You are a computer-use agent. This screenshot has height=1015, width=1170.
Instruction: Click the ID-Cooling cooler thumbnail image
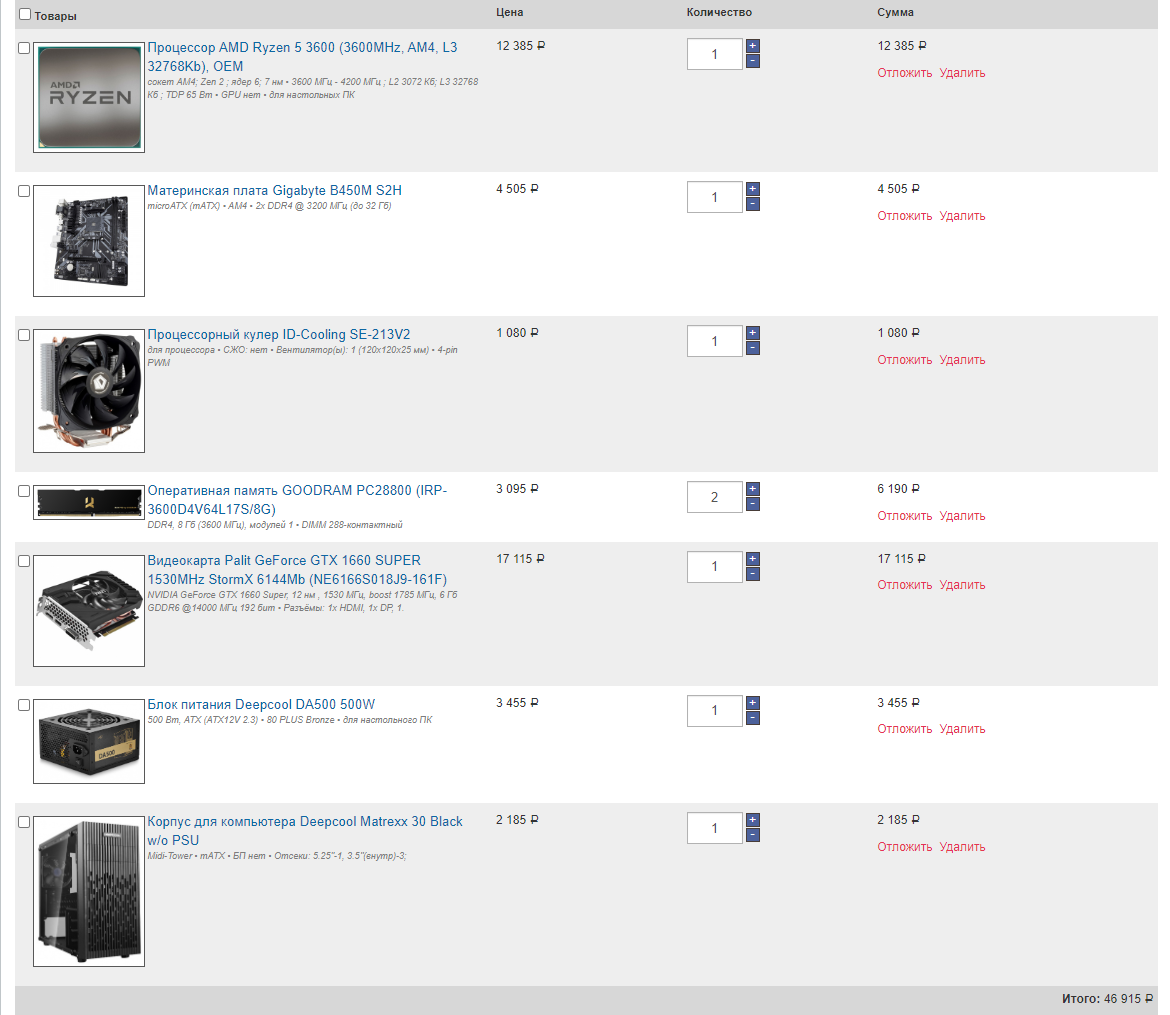pos(89,391)
